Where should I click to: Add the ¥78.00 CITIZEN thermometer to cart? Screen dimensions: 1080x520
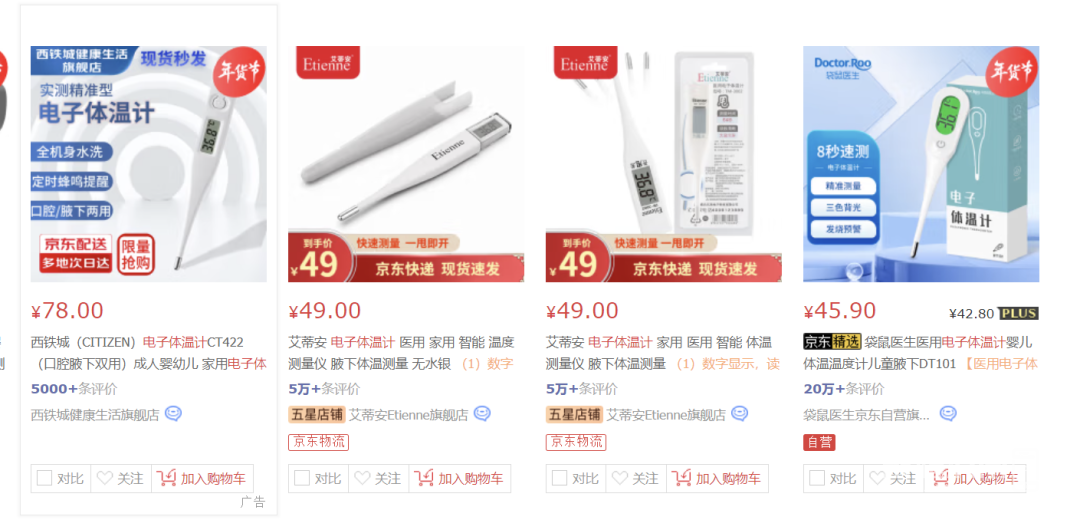(202, 478)
